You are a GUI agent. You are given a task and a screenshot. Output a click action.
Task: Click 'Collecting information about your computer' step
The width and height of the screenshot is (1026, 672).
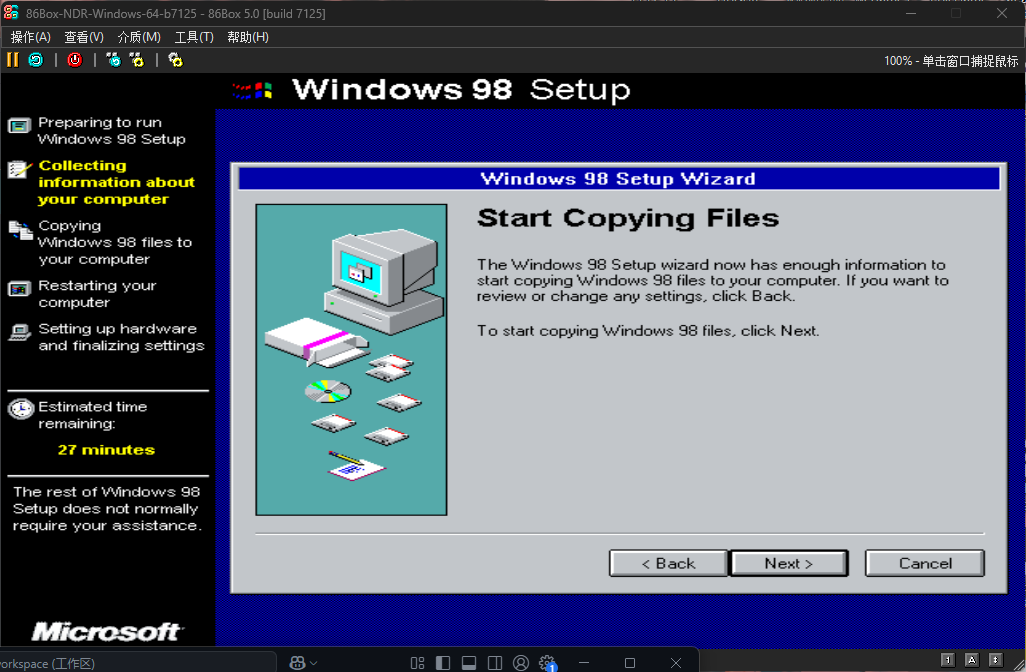[116, 182]
